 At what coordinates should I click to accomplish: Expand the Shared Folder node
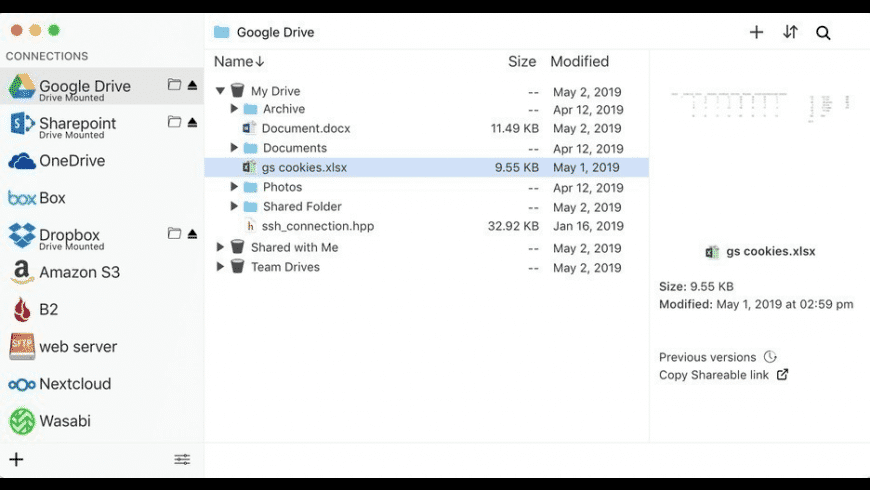click(234, 206)
